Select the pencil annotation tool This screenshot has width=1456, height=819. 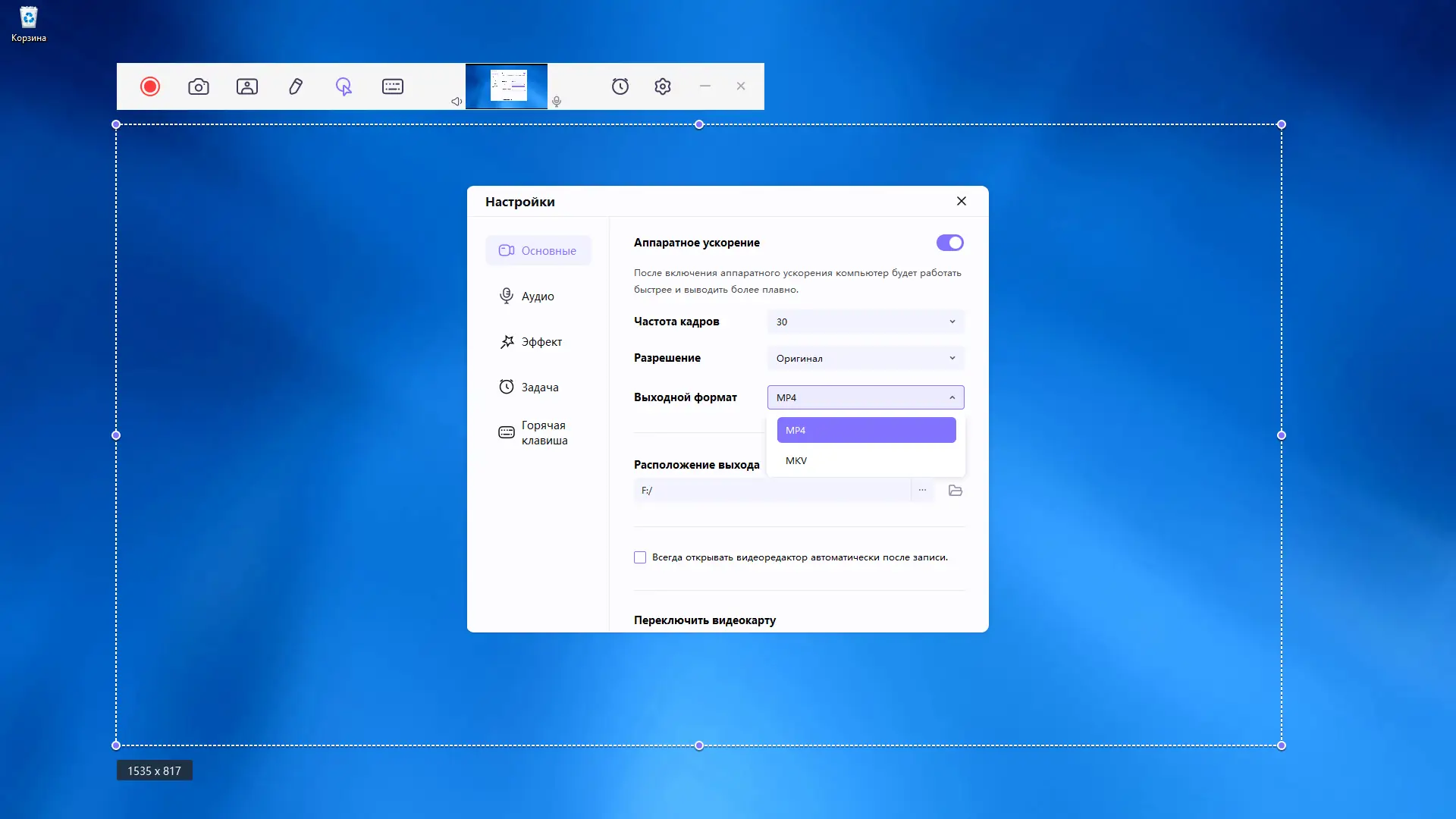click(296, 86)
